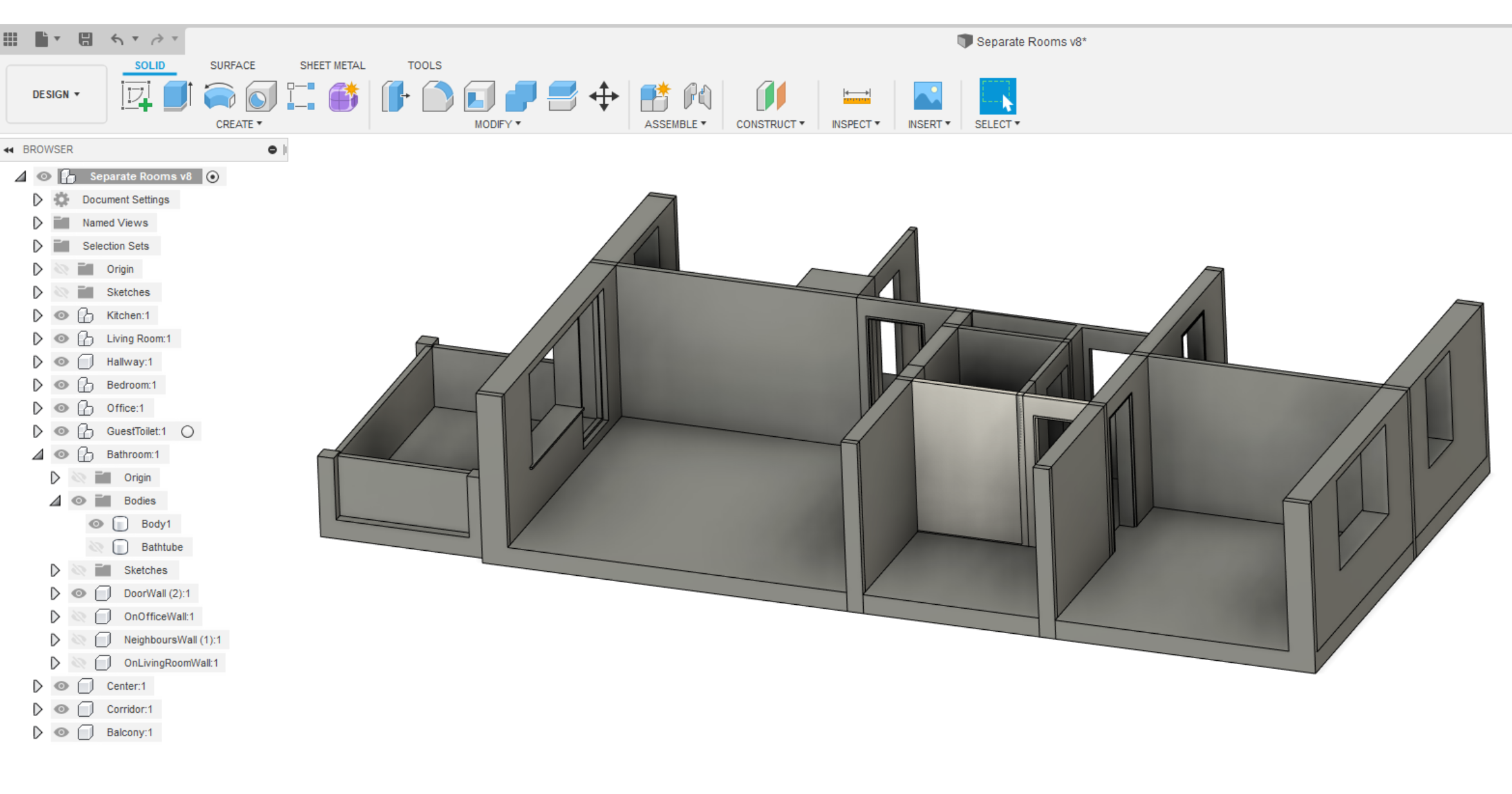
Task: Click the Undo arrow
Action: (x=117, y=39)
